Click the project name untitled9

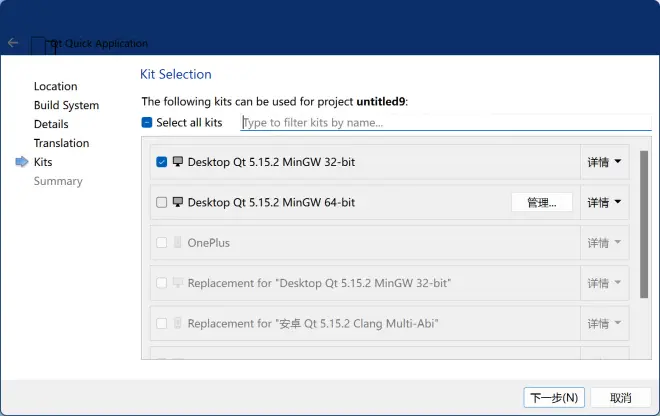(x=381, y=101)
